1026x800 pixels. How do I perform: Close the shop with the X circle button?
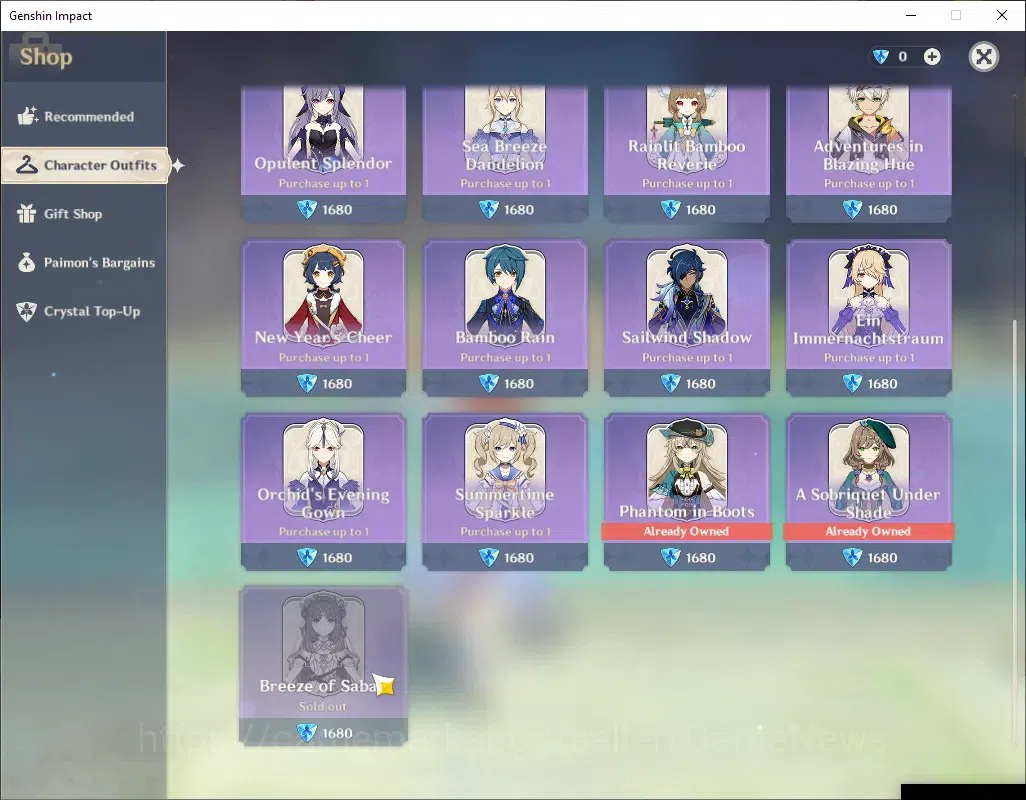[x=983, y=57]
